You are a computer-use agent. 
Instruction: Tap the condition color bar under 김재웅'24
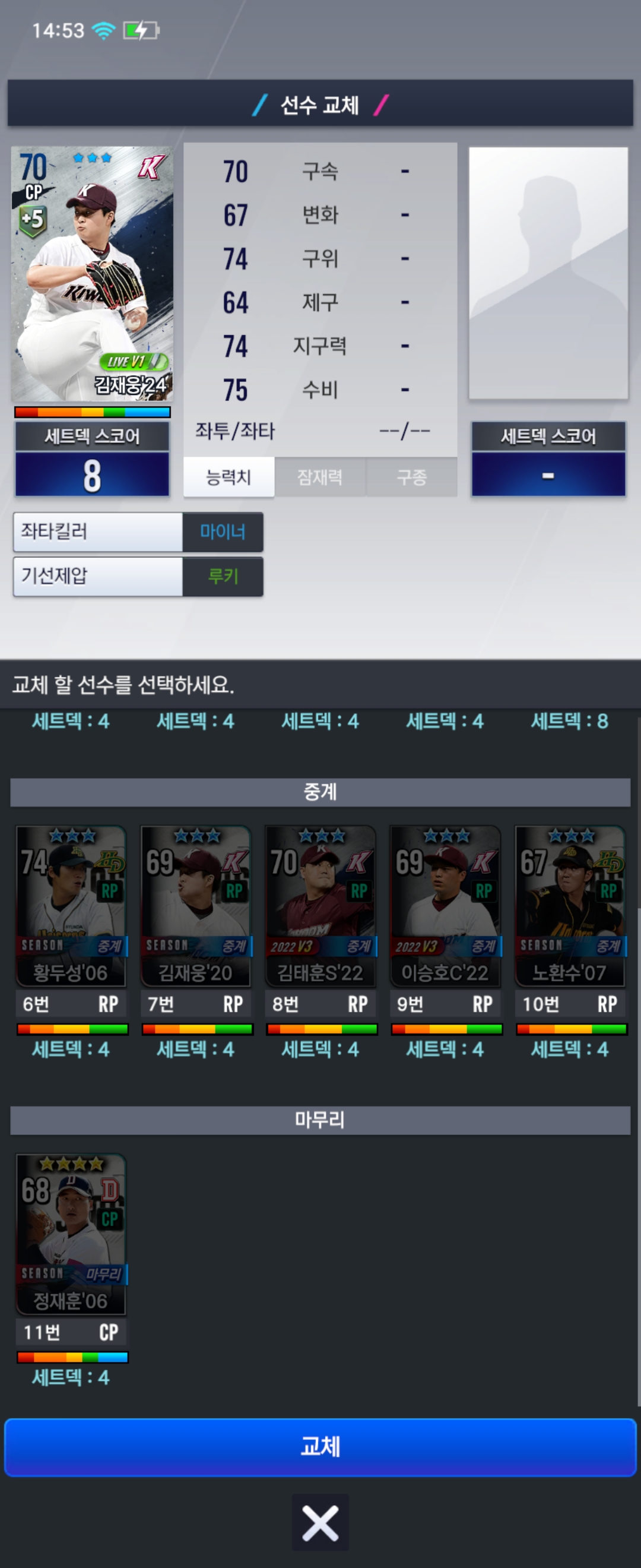(x=93, y=412)
